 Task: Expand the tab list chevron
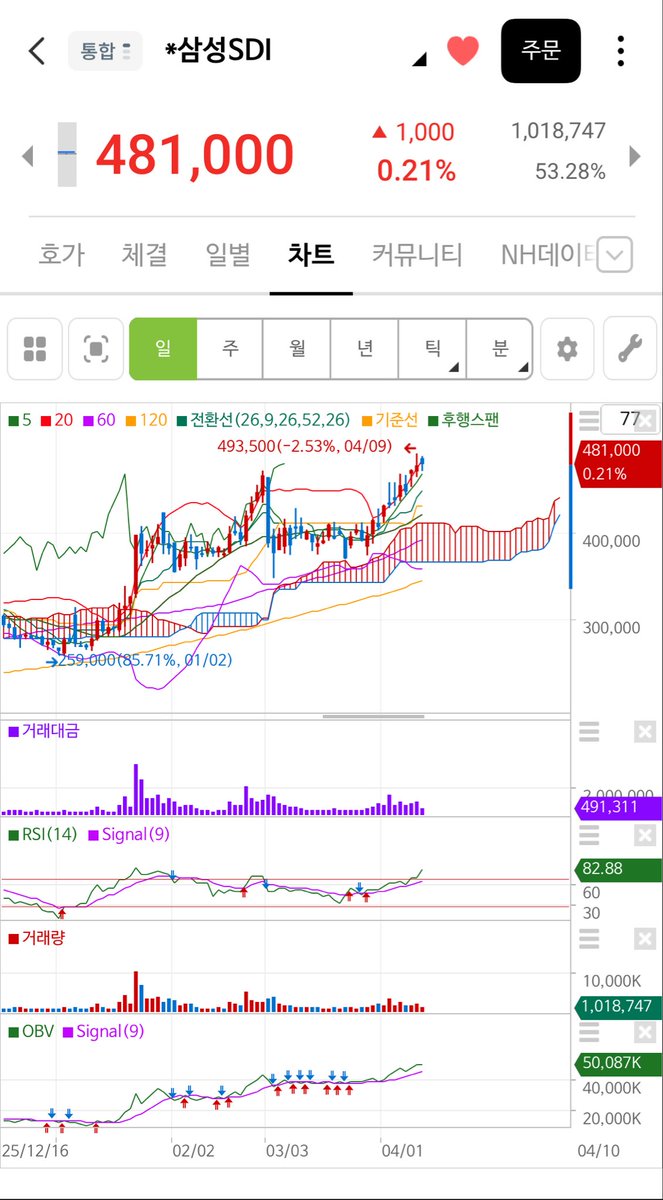click(615, 256)
